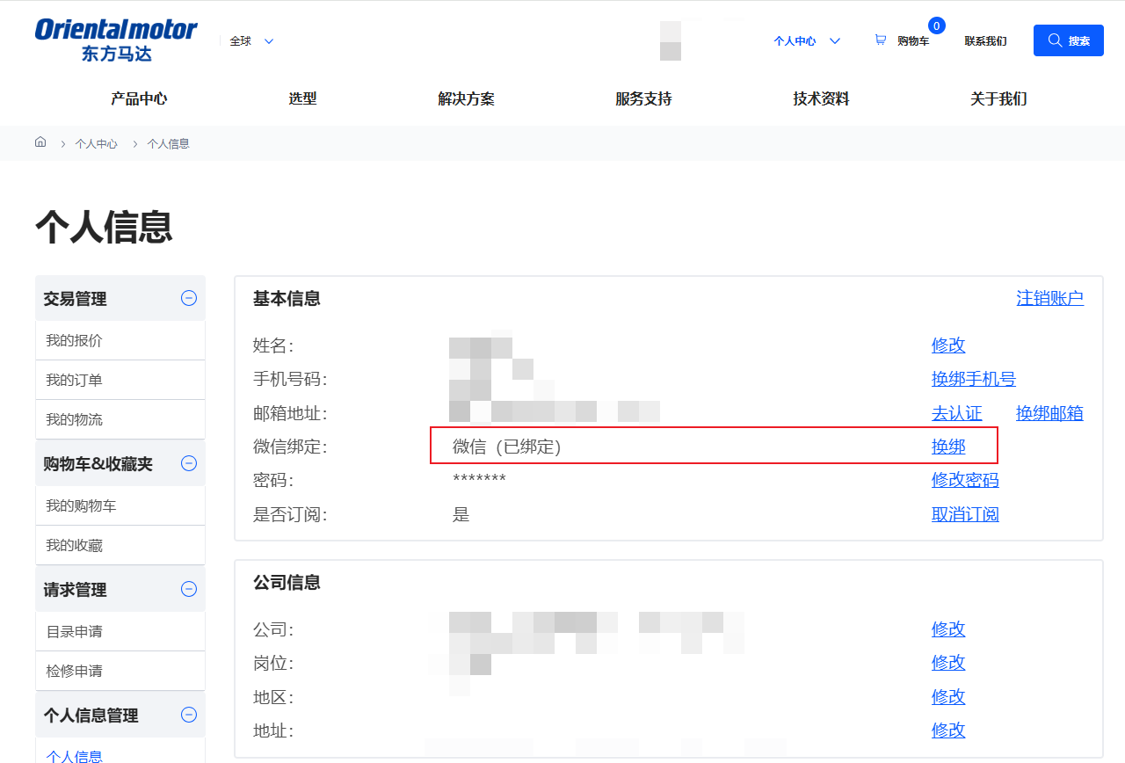Click 去认证 next to the email address
Image resolution: width=1125 pixels, height=763 pixels.
(x=953, y=412)
